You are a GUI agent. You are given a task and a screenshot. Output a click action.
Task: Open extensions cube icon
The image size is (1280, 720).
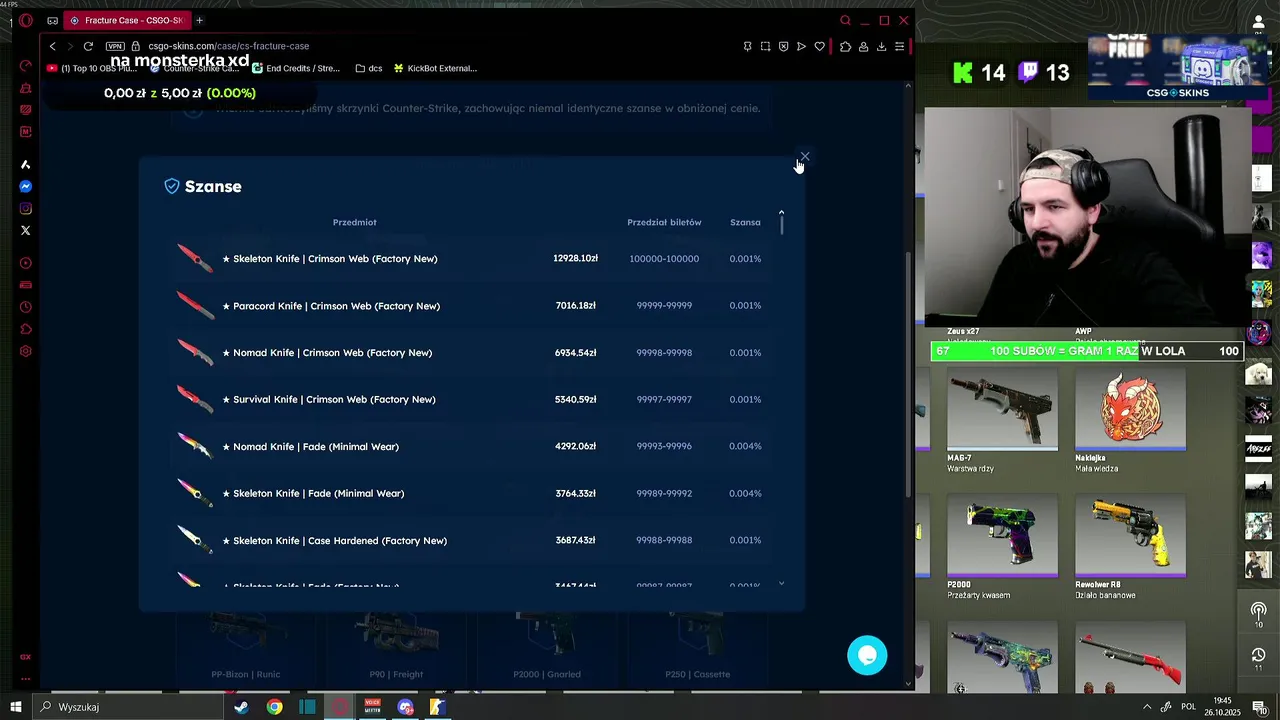[x=845, y=46]
